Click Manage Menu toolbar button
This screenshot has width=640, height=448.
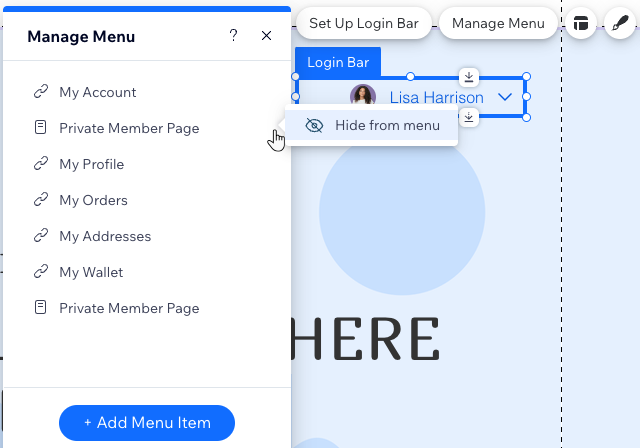[498, 23]
